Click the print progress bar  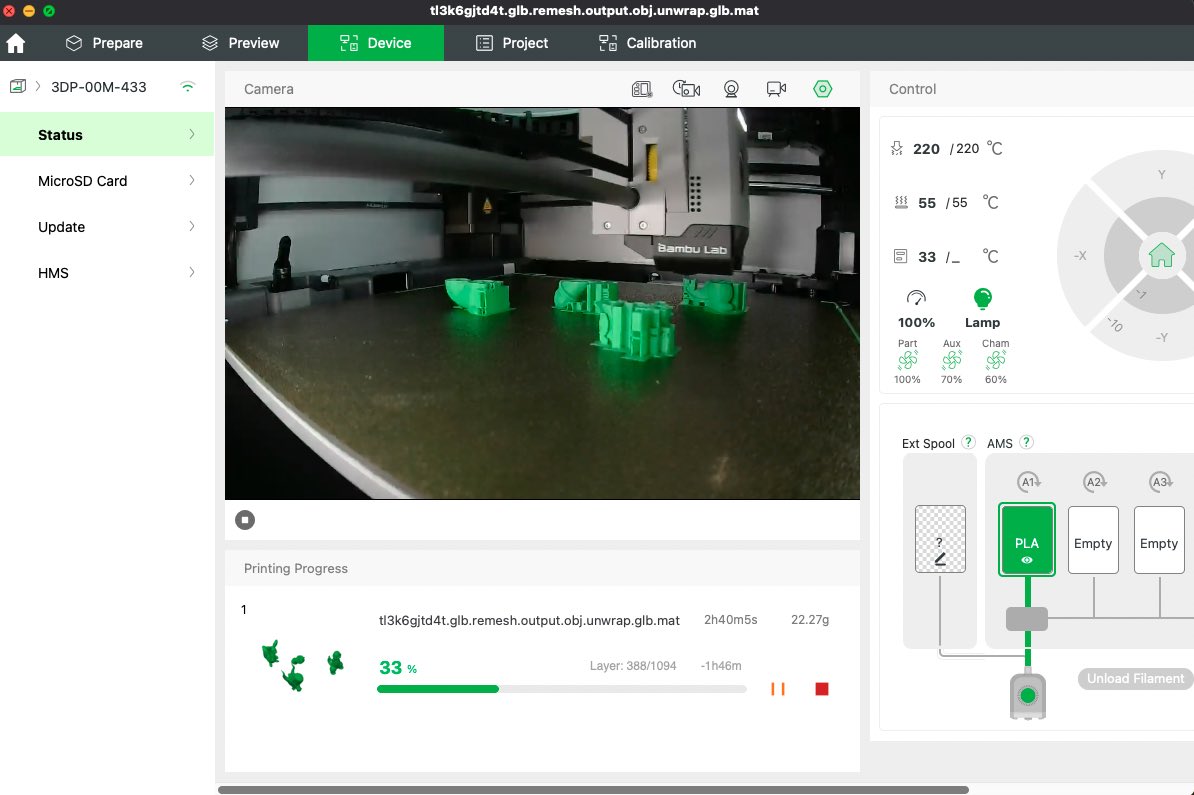point(562,689)
